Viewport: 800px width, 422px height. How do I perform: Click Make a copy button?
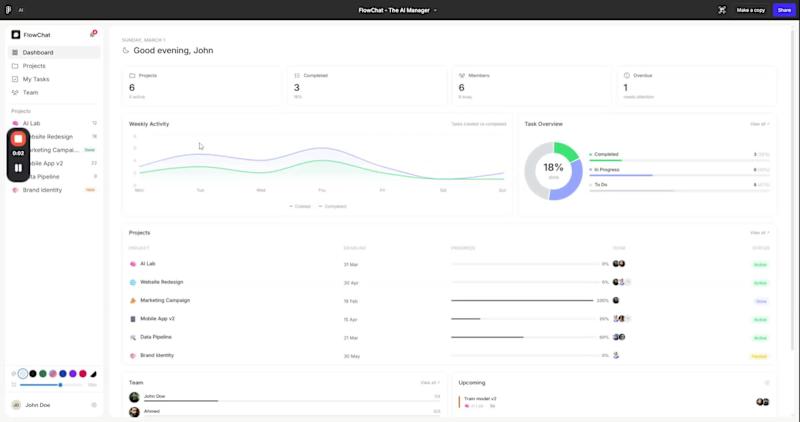751,10
